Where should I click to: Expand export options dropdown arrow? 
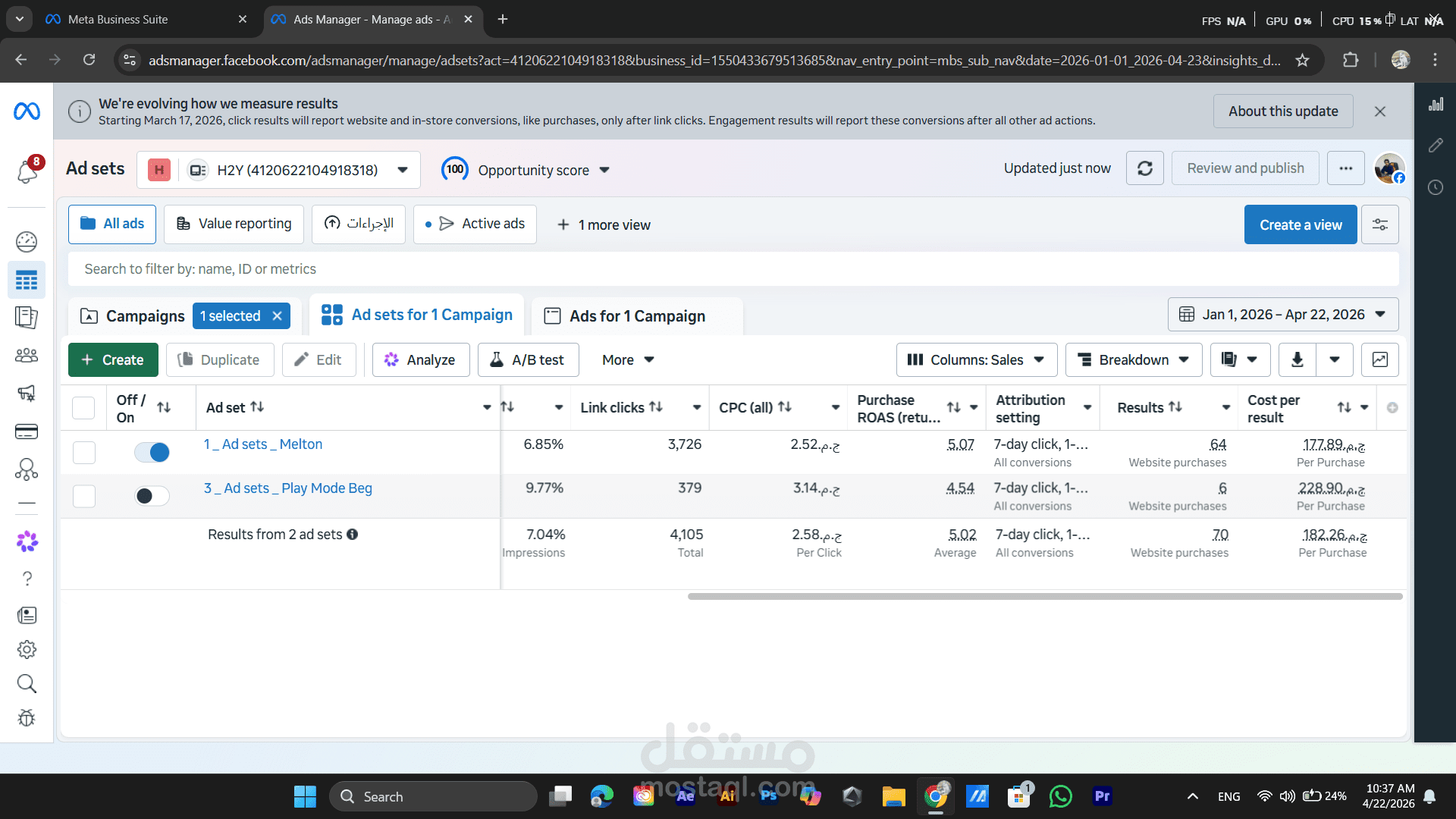pos(1335,360)
